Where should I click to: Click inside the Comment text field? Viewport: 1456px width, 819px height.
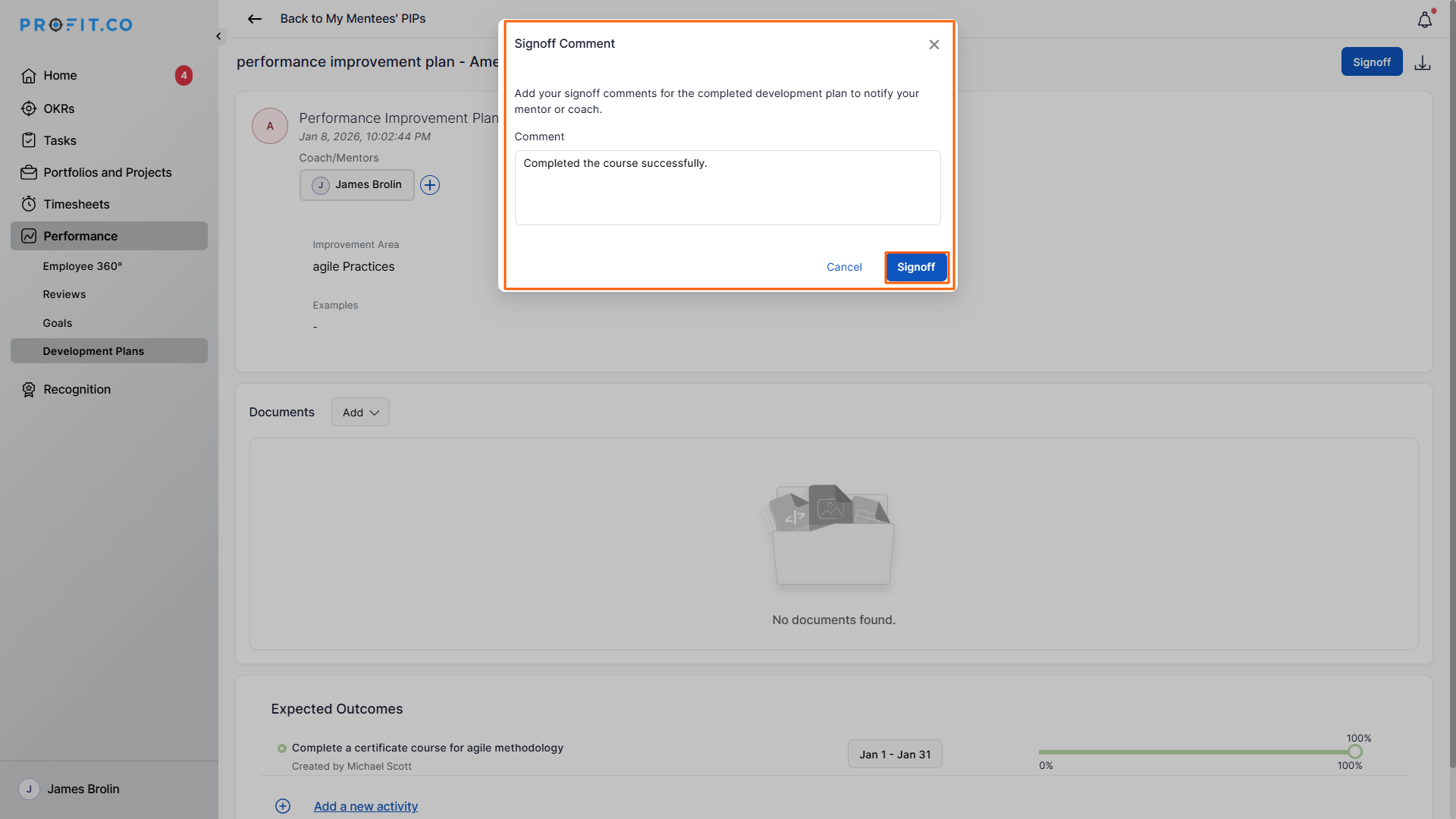(x=727, y=188)
